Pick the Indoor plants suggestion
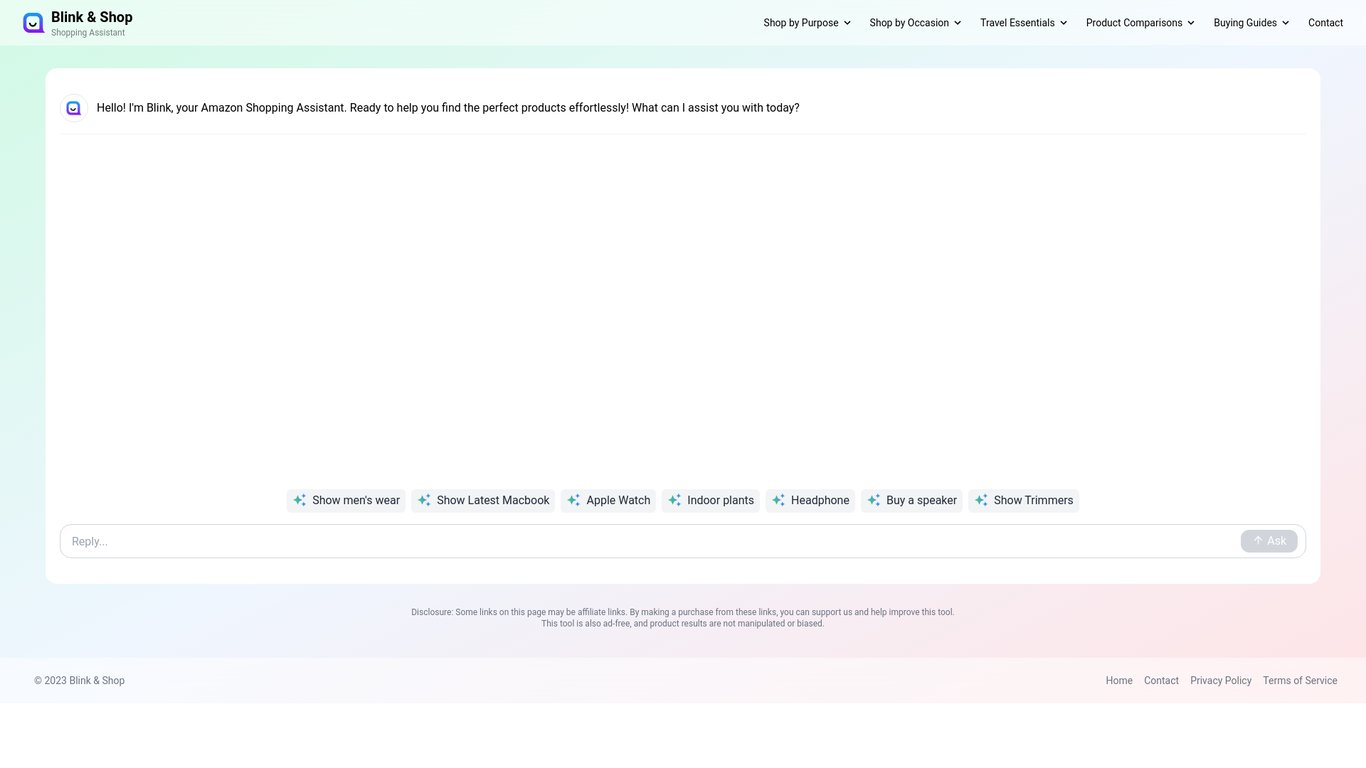This screenshot has height=768, width=1366. pos(711,500)
